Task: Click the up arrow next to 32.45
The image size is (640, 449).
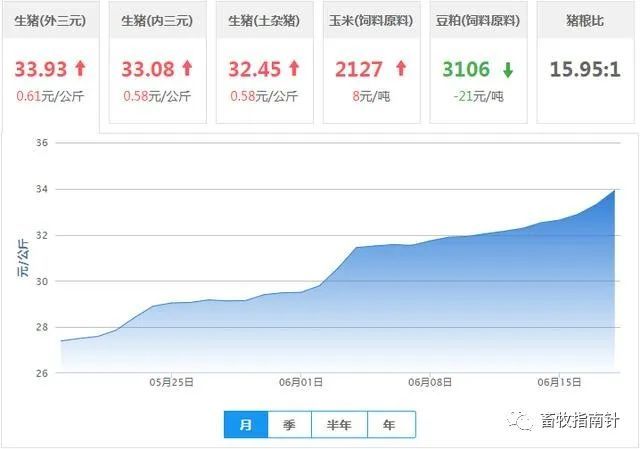Action: (x=294, y=69)
